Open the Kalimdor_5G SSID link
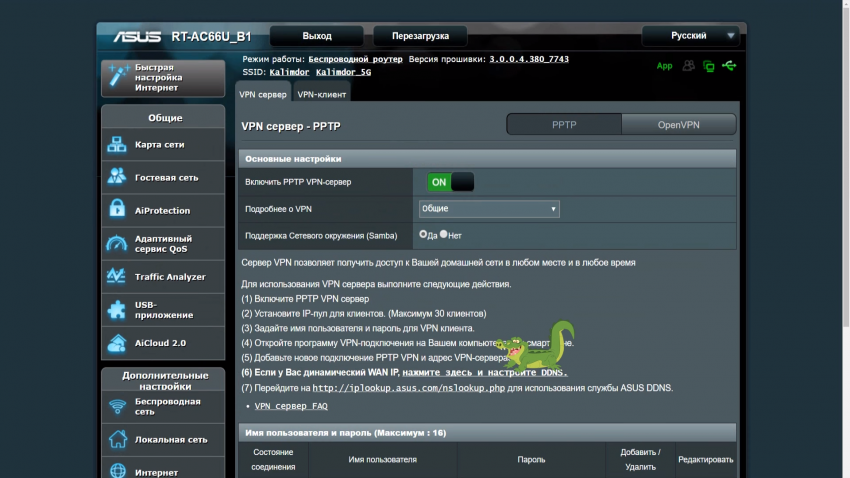Viewport: 850px width, 478px height. [x=344, y=72]
